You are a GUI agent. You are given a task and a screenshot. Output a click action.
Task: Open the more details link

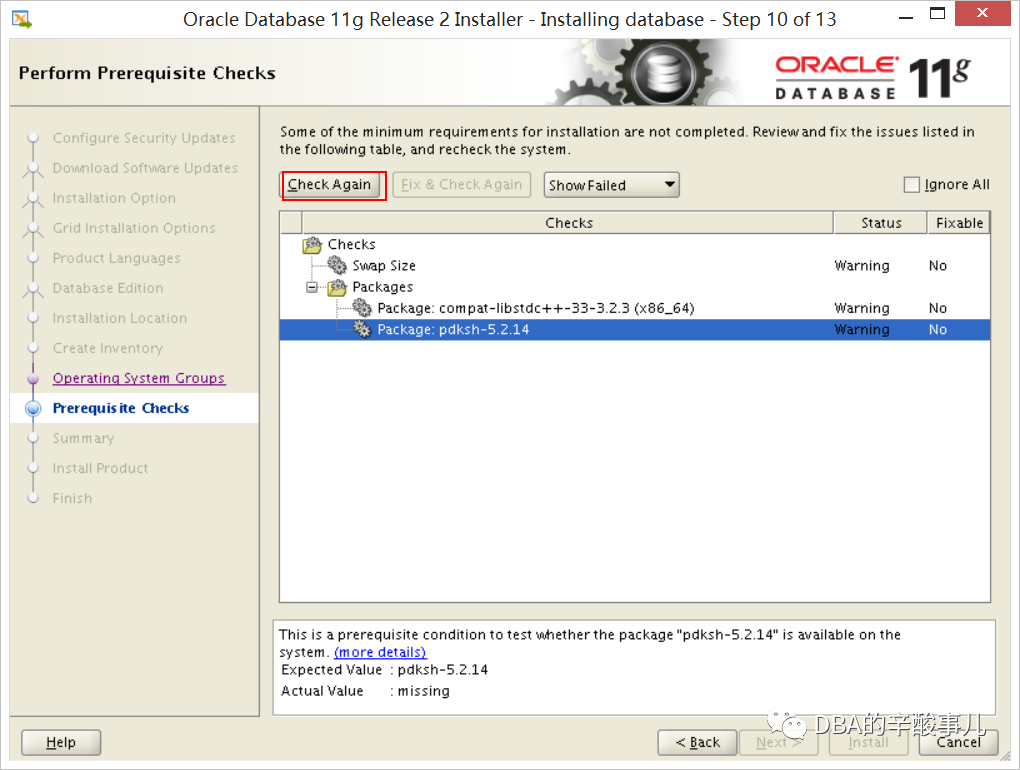pyautogui.click(x=380, y=652)
